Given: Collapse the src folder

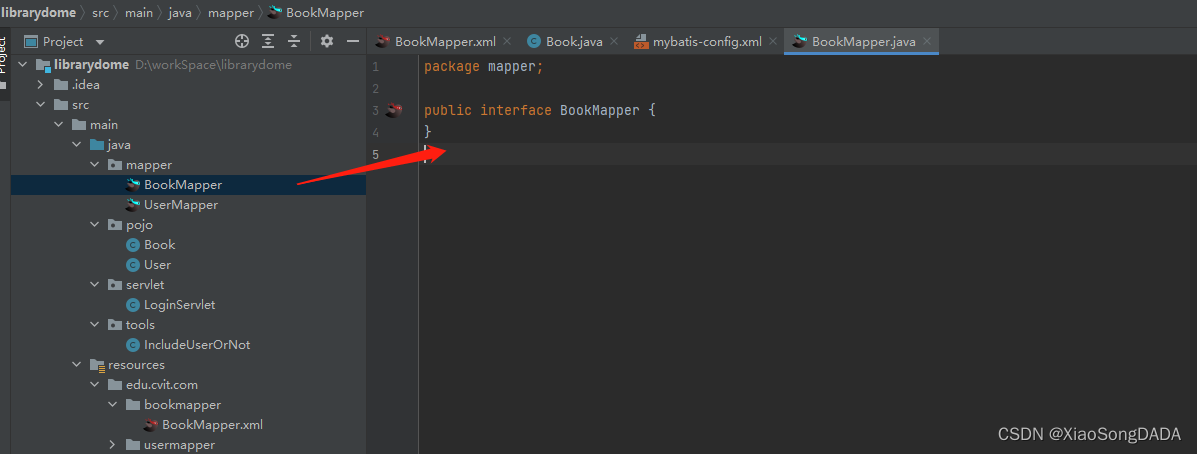Looking at the screenshot, I should 40,105.
